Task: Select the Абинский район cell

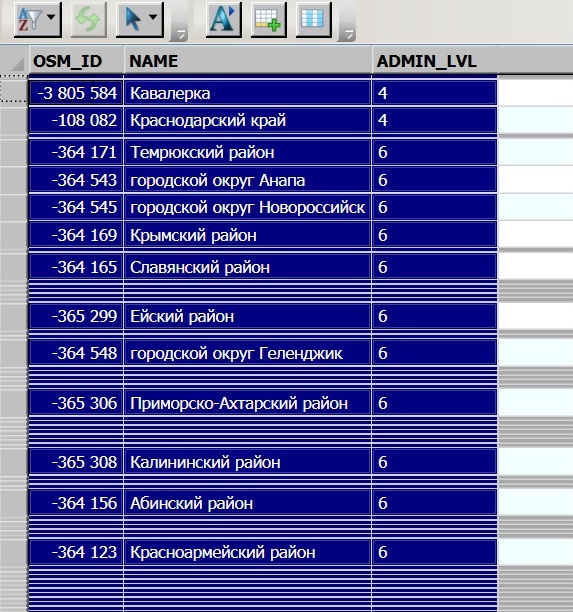Action: [247, 503]
